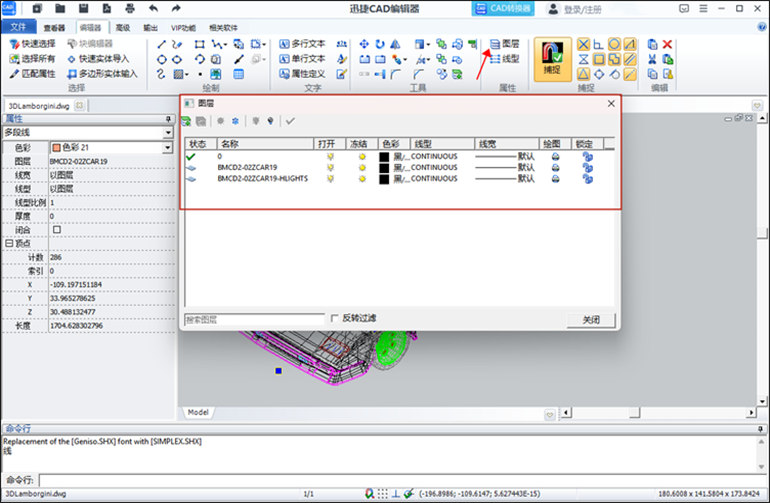
Task: Switch to the 输出 output tab
Action: 150,28
